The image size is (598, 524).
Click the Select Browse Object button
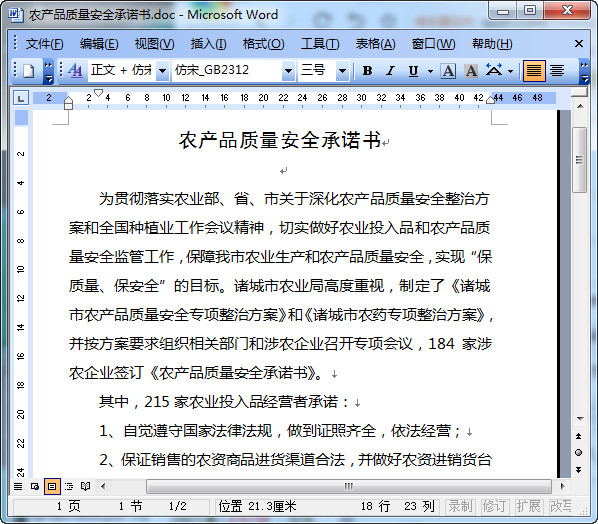(579, 453)
